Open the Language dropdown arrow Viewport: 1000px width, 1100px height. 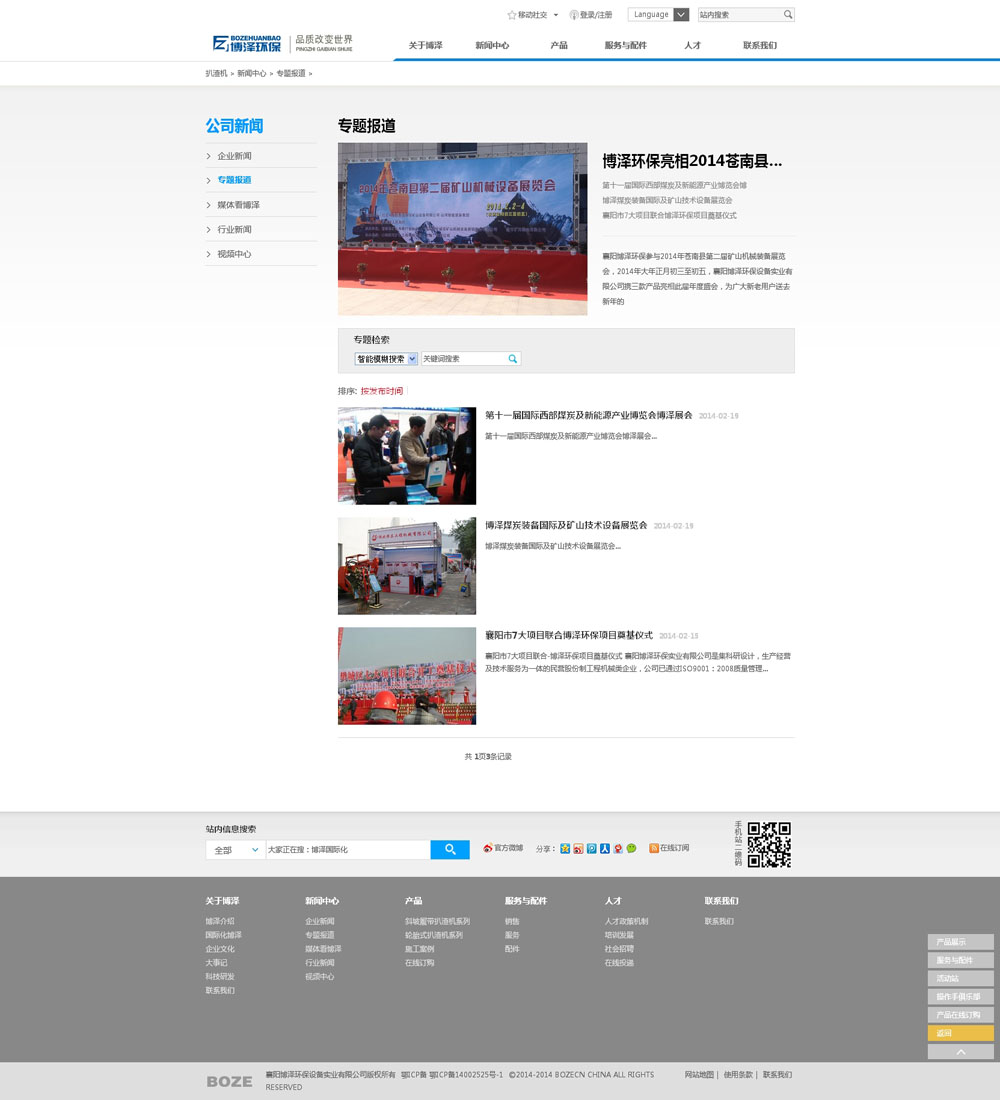[x=681, y=15]
